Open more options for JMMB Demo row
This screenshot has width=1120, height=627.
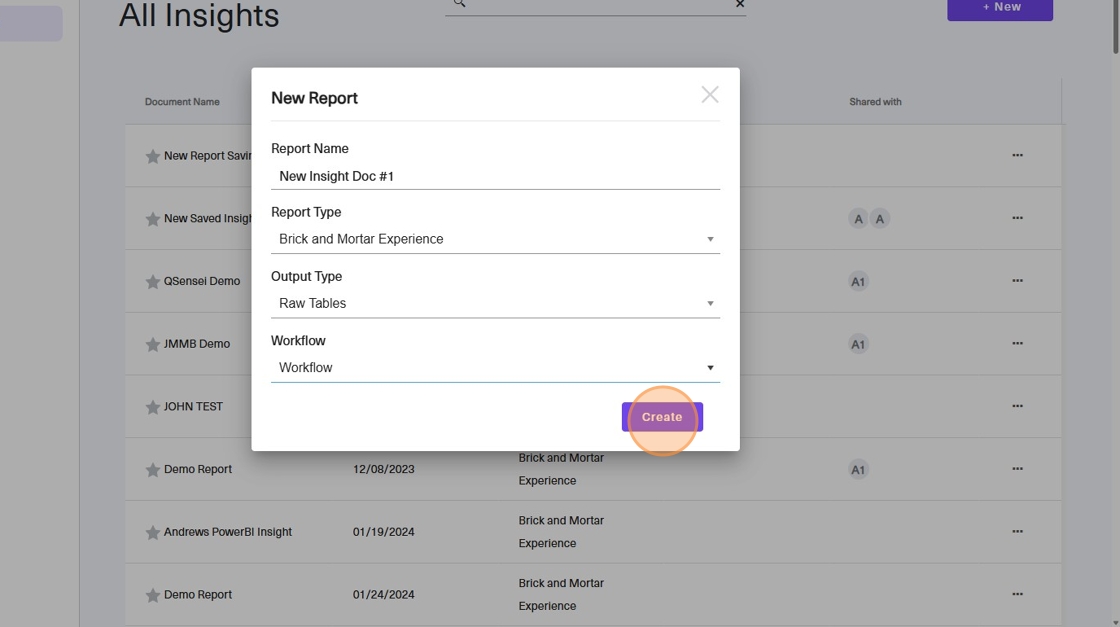(x=1017, y=343)
